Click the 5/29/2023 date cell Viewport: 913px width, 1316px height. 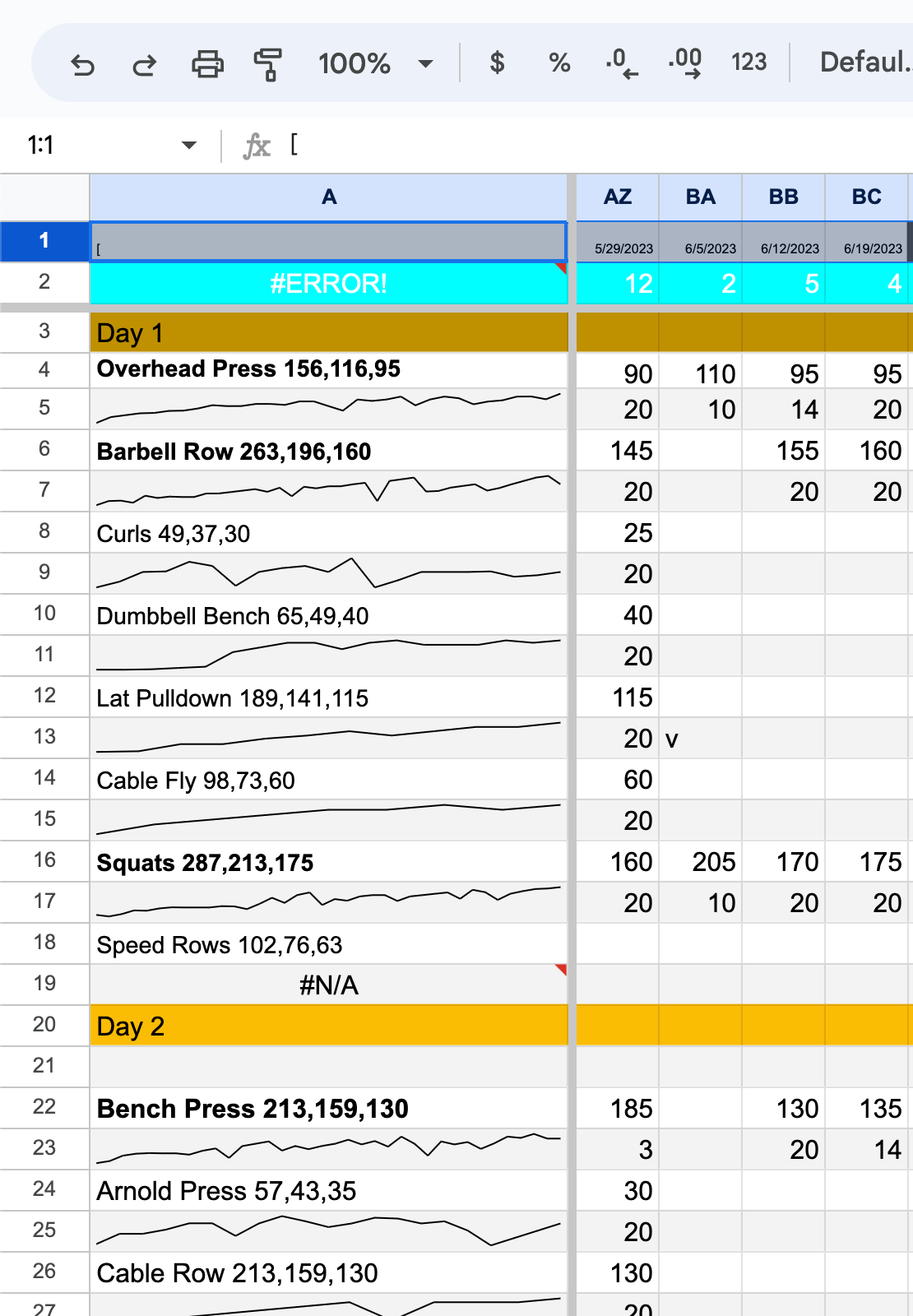(x=618, y=242)
